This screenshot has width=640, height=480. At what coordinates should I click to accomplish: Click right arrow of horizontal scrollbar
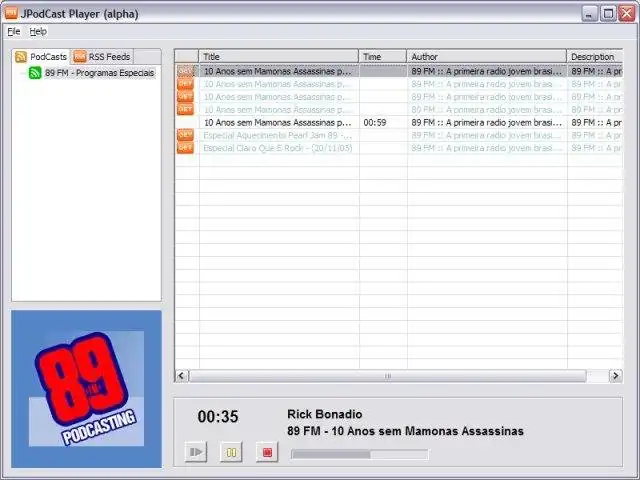[x=616, y=376]
